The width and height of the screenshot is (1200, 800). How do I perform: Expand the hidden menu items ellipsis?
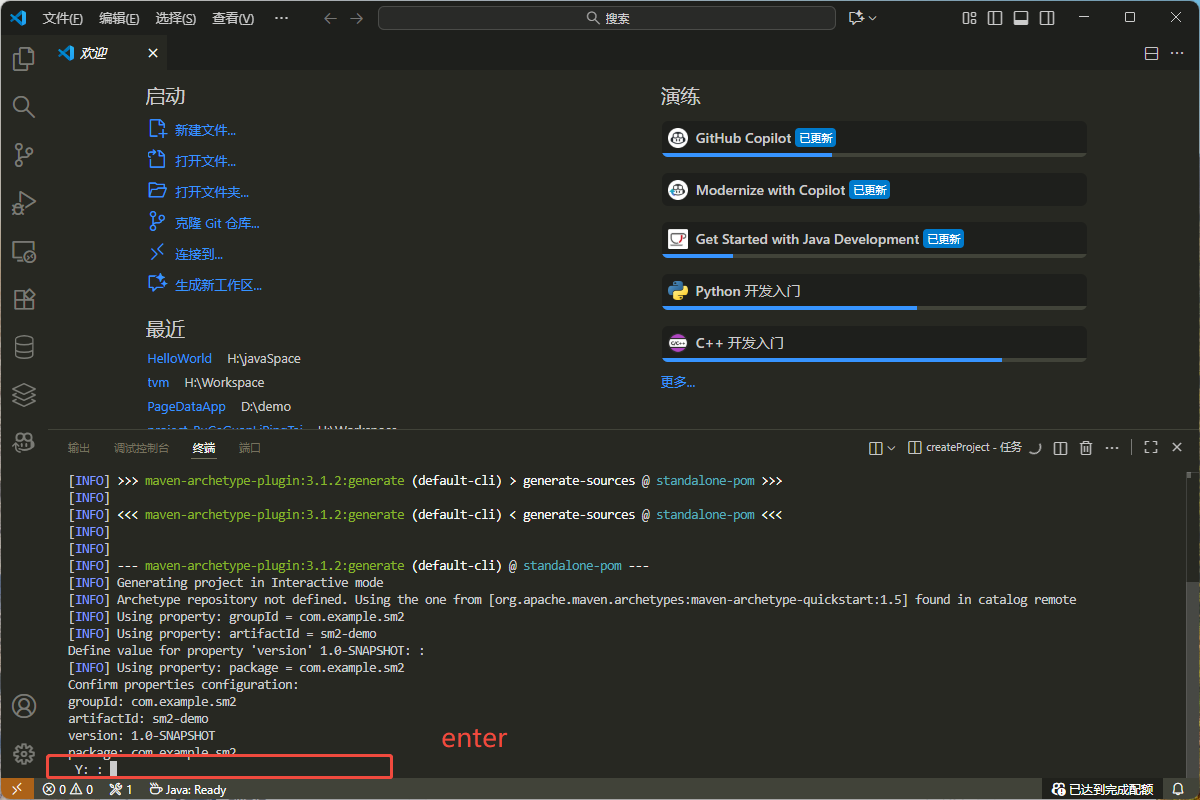[x=281, y=18]
